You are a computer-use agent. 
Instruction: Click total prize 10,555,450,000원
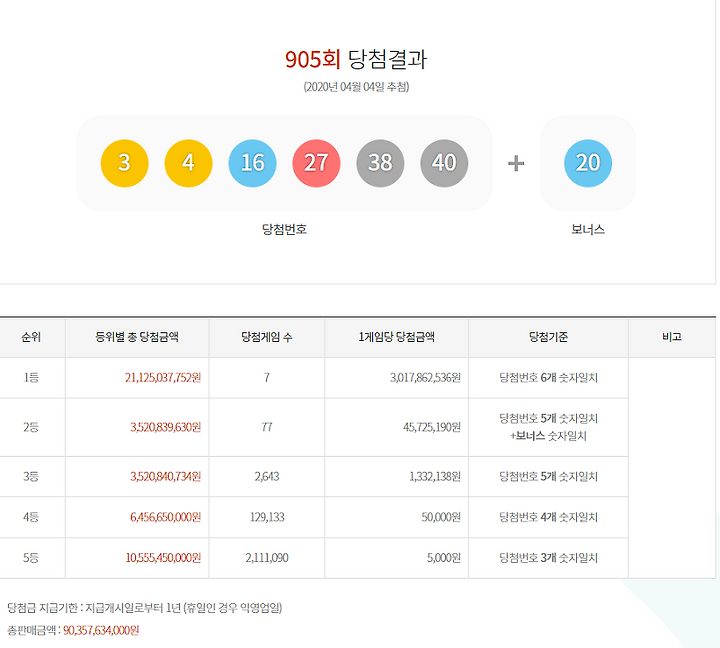163,558
